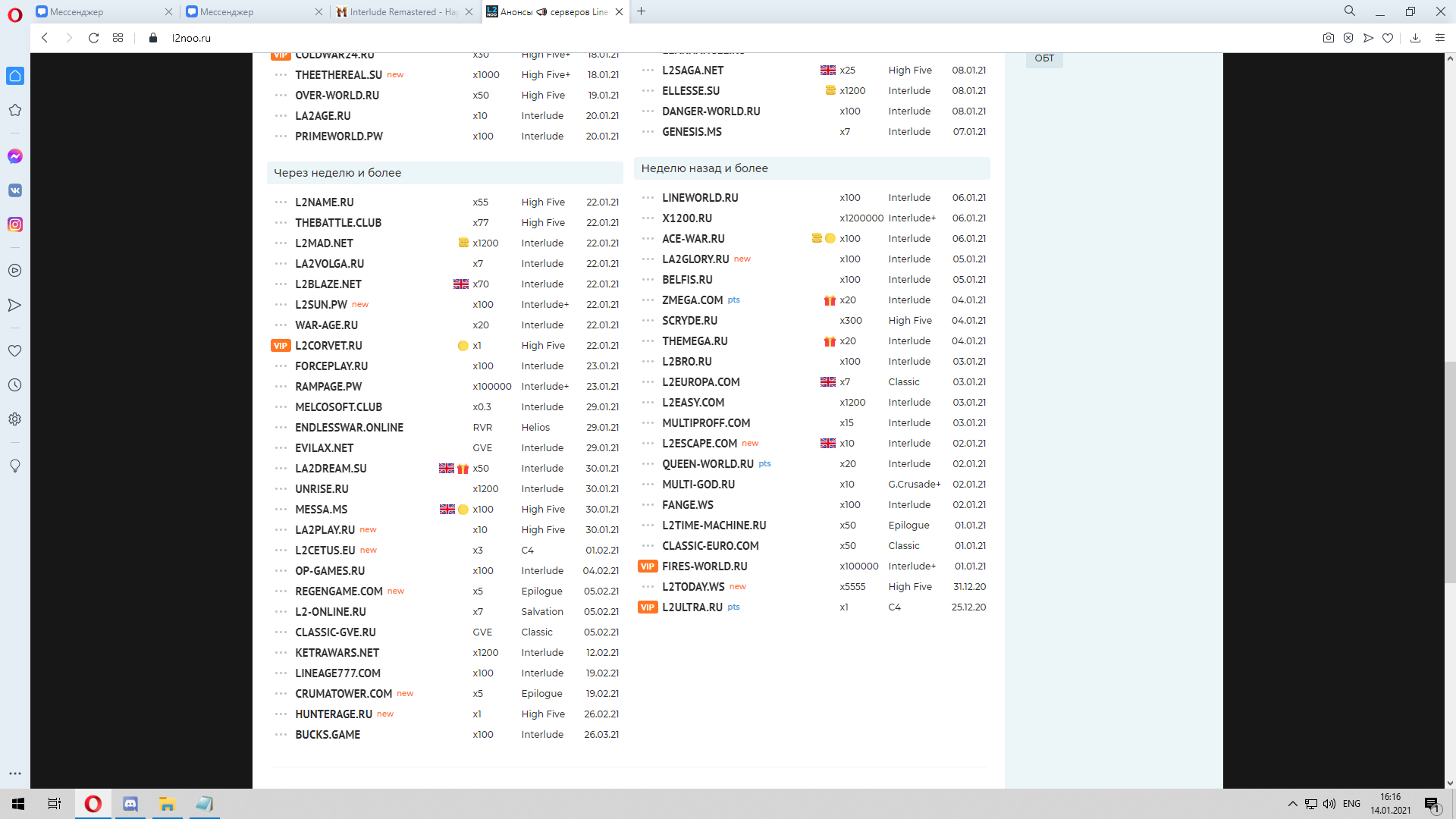Screen dimensions: 1456x819
Task: Open L2CORVET.RU server link
Action: tap(328, 346)
